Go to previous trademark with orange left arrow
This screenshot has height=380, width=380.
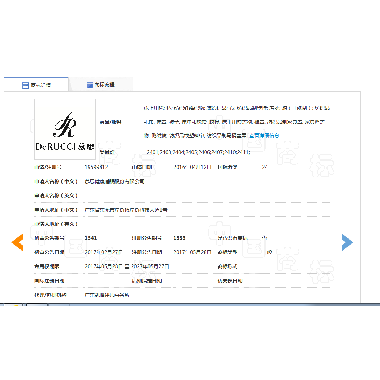pos(17,242)
